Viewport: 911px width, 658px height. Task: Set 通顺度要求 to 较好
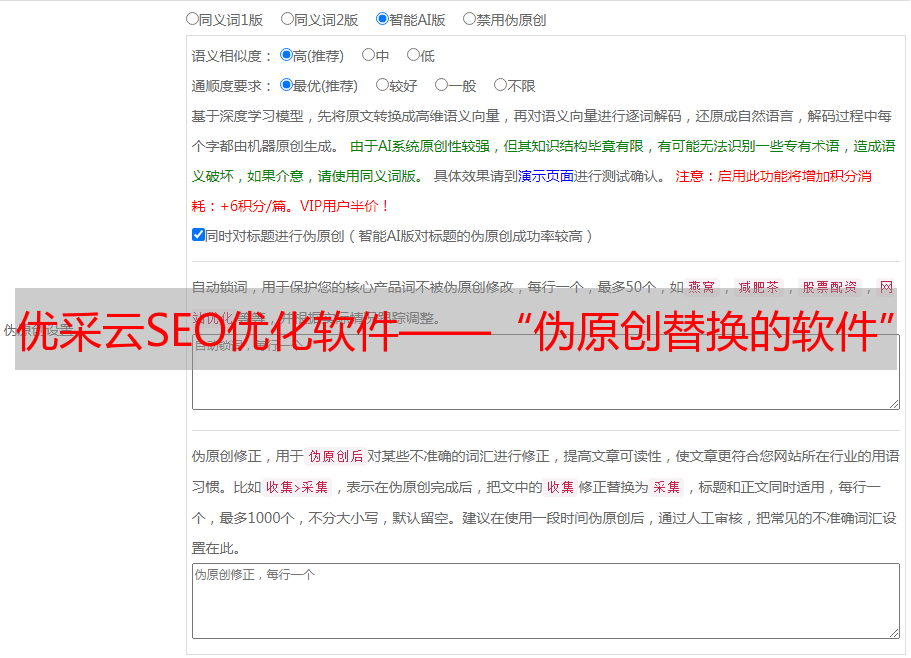coord(382,85)
